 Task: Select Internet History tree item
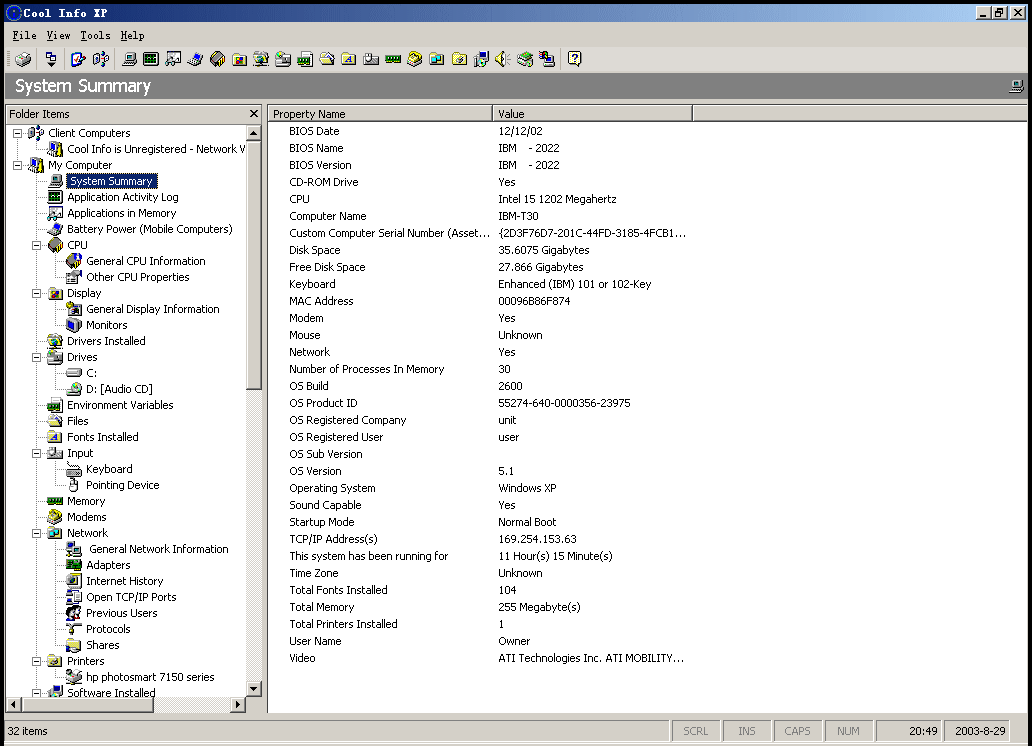tap(124, 581)
